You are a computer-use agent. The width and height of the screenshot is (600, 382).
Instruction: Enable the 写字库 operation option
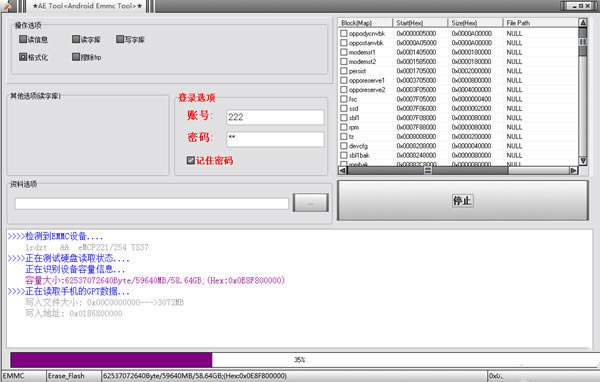tap(120, 39)
